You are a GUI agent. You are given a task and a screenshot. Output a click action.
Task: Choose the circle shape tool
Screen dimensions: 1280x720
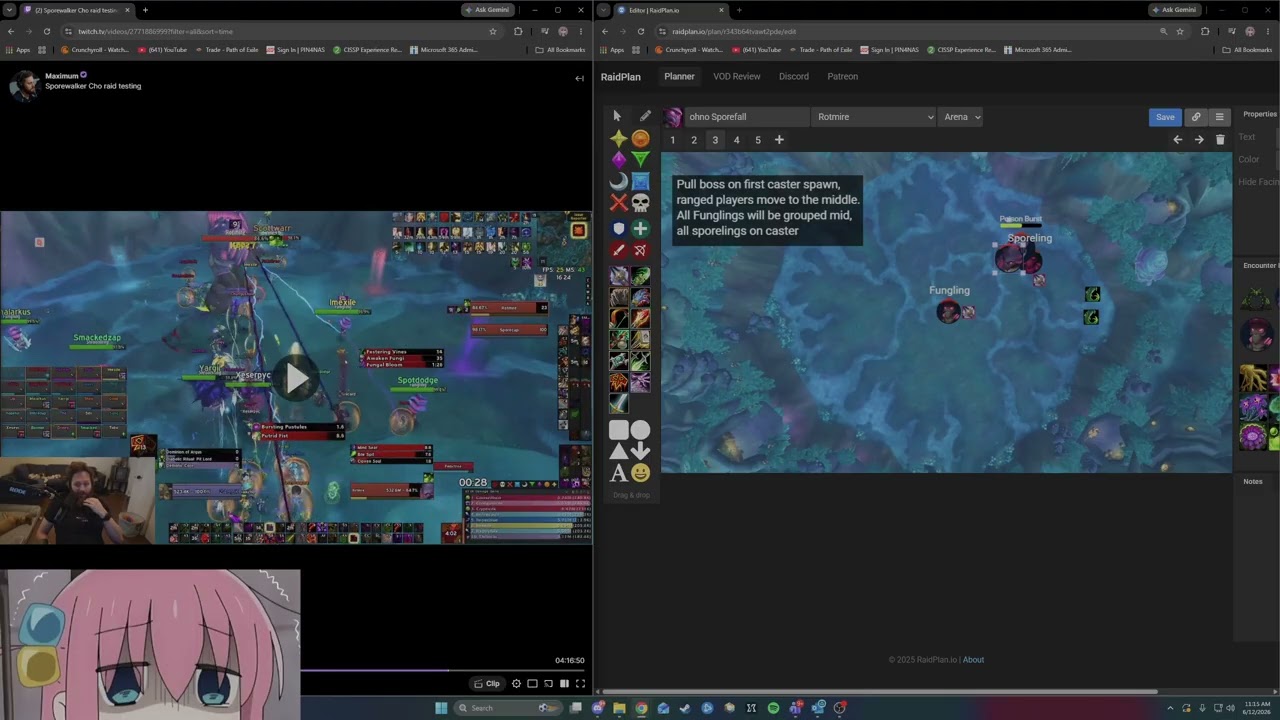point(641,430)
